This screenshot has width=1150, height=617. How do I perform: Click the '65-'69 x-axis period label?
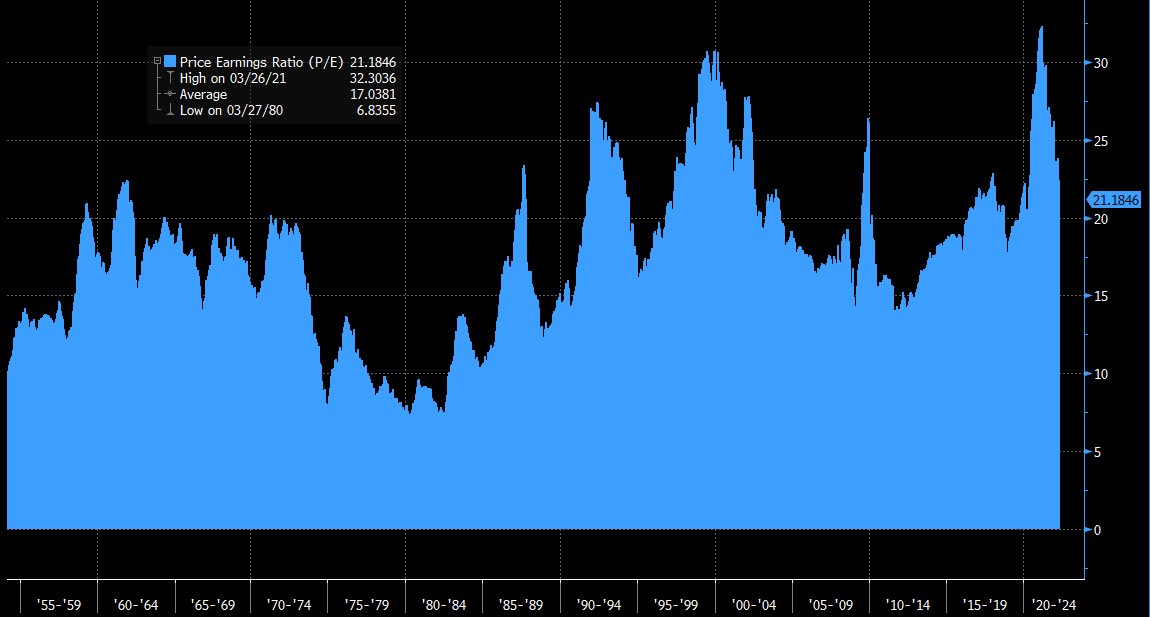[x=213, y=605]
